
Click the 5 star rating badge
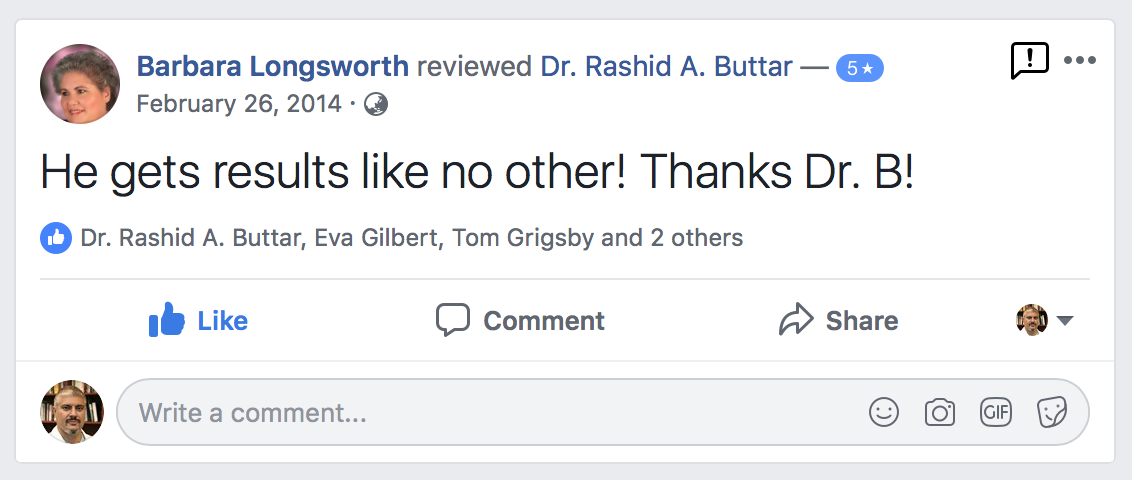click(860, 69)
